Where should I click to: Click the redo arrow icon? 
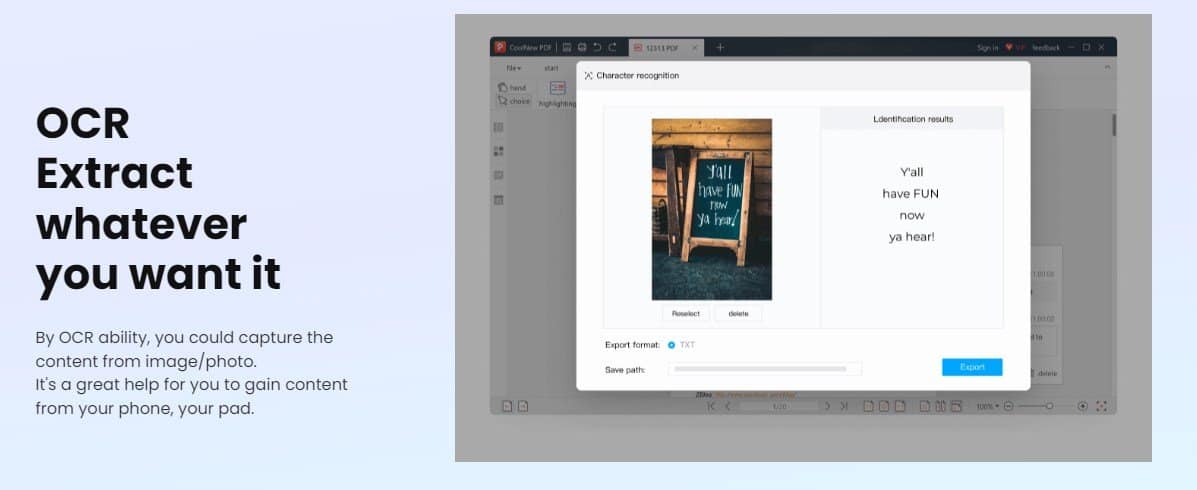coord(612,47)
